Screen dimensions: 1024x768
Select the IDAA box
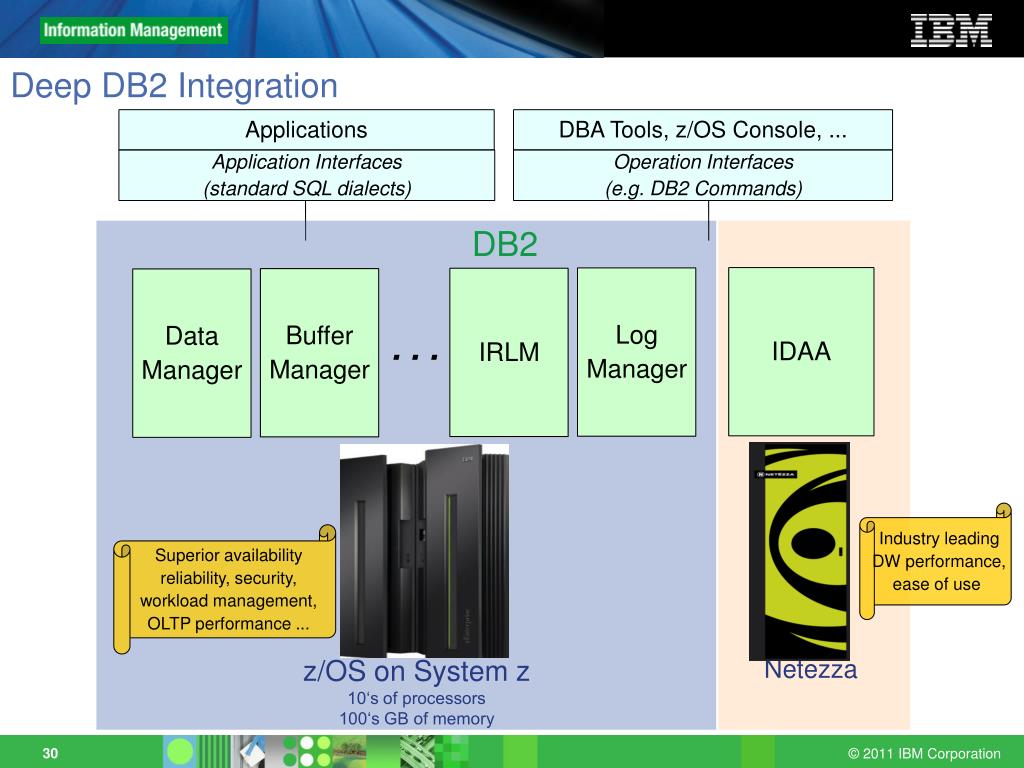(801, 351)
